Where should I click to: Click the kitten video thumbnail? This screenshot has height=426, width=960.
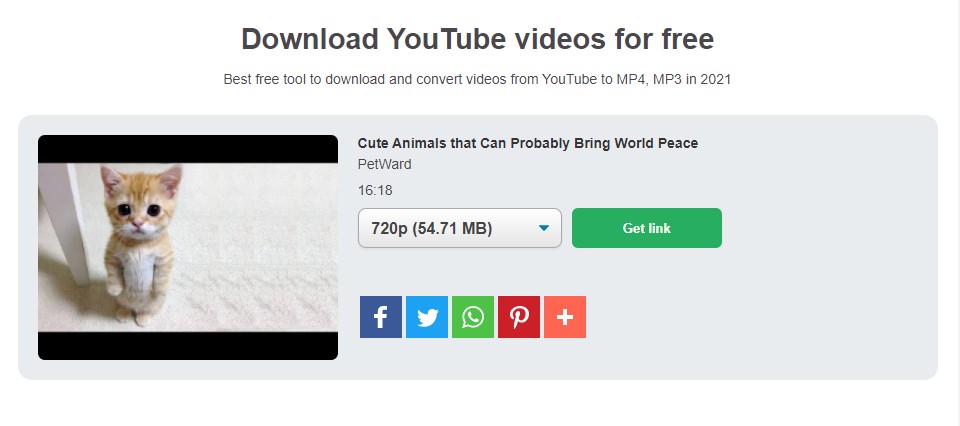point(188,247)
